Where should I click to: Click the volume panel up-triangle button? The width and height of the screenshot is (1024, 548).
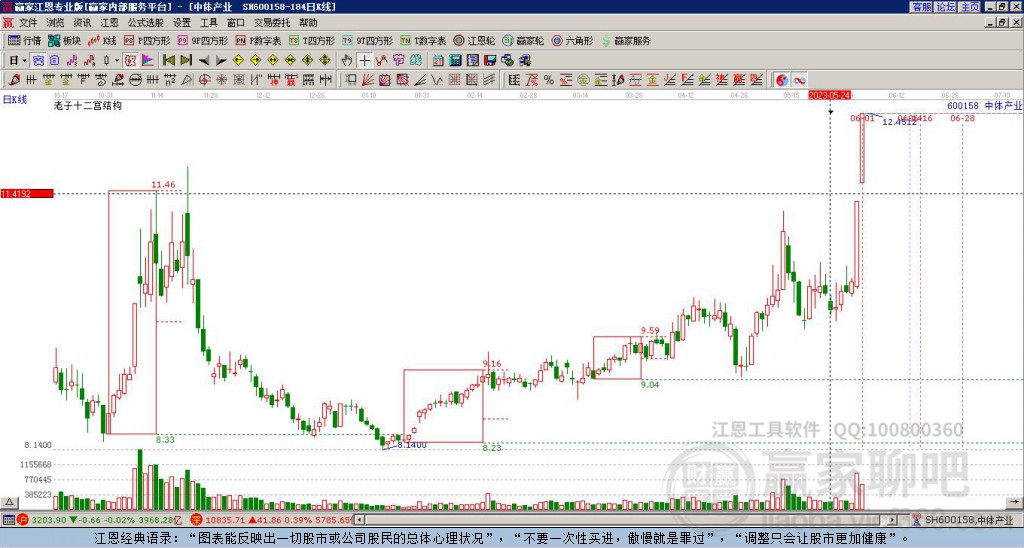[x=9, y=502]
